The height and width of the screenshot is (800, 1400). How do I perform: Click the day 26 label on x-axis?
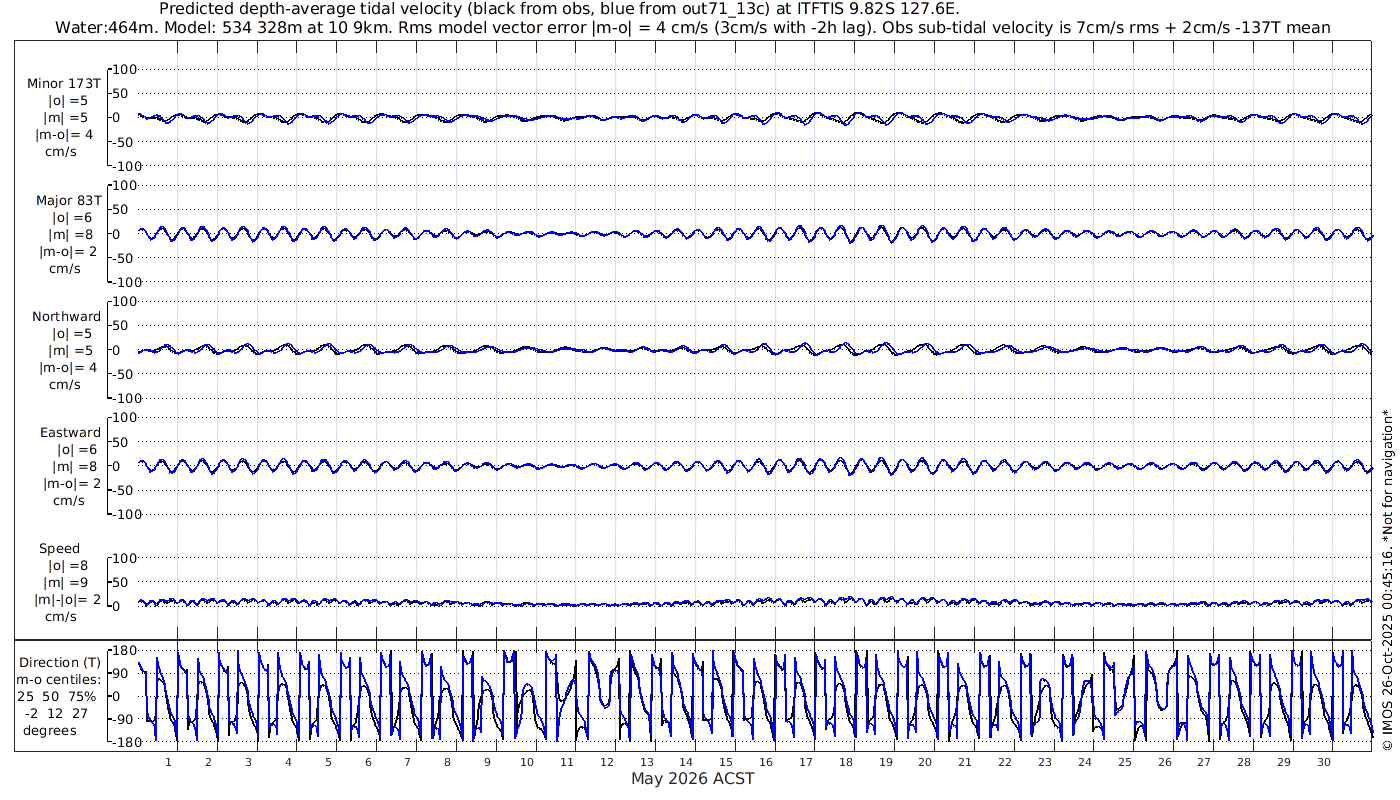(x=1165, y=762)
